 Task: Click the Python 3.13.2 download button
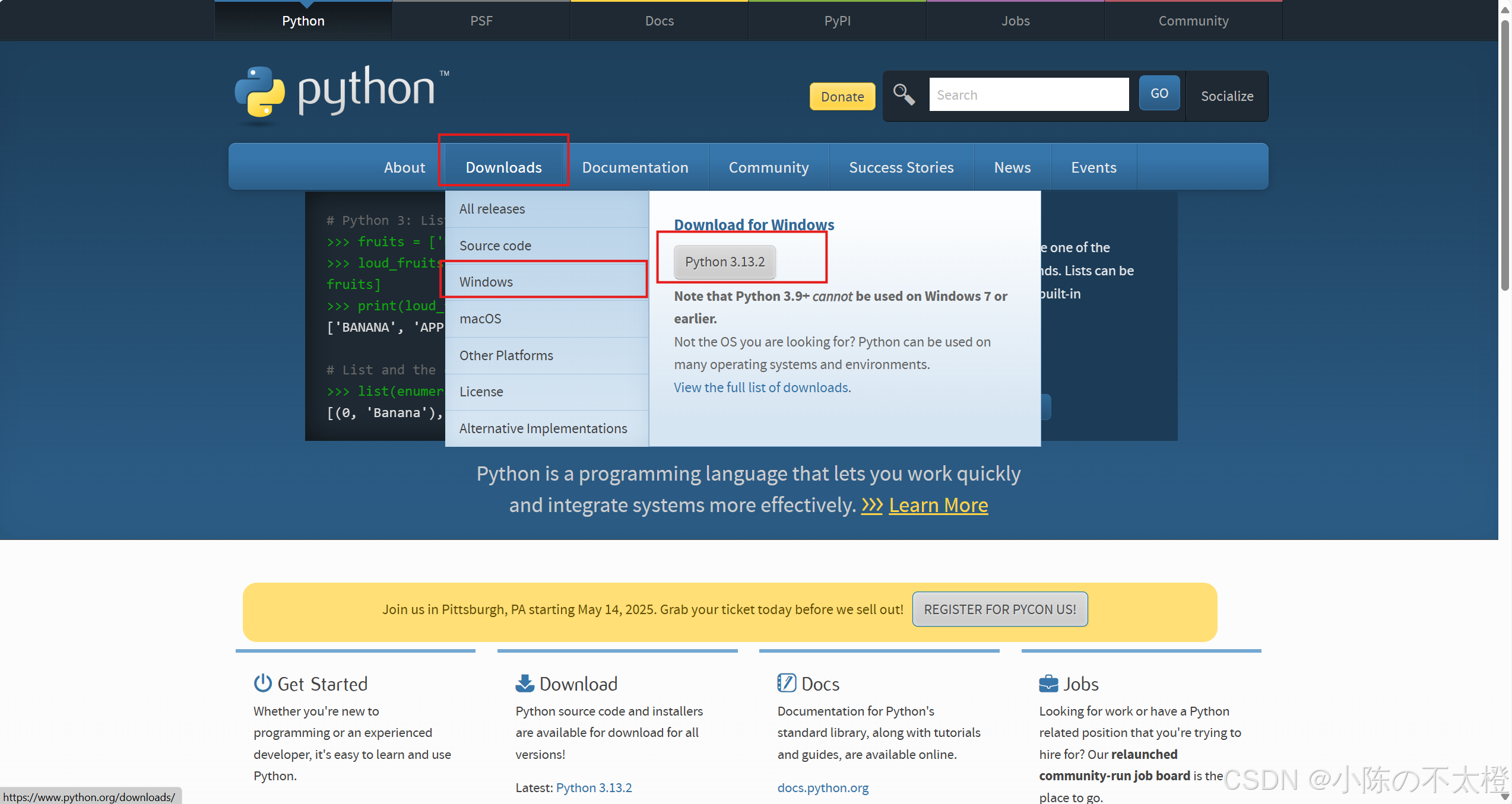725,262
